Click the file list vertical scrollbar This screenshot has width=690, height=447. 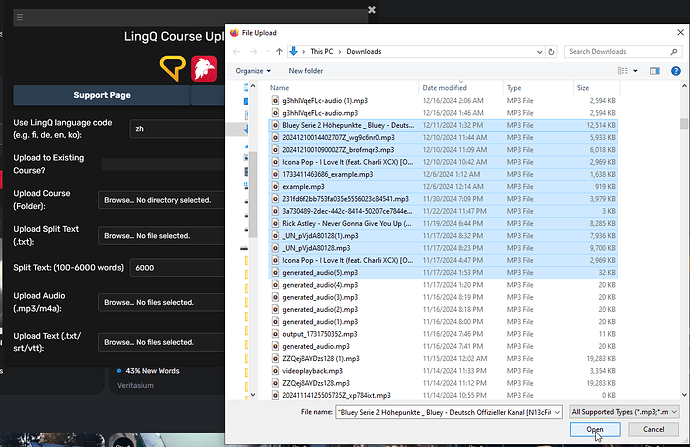(x=684, y=124)
